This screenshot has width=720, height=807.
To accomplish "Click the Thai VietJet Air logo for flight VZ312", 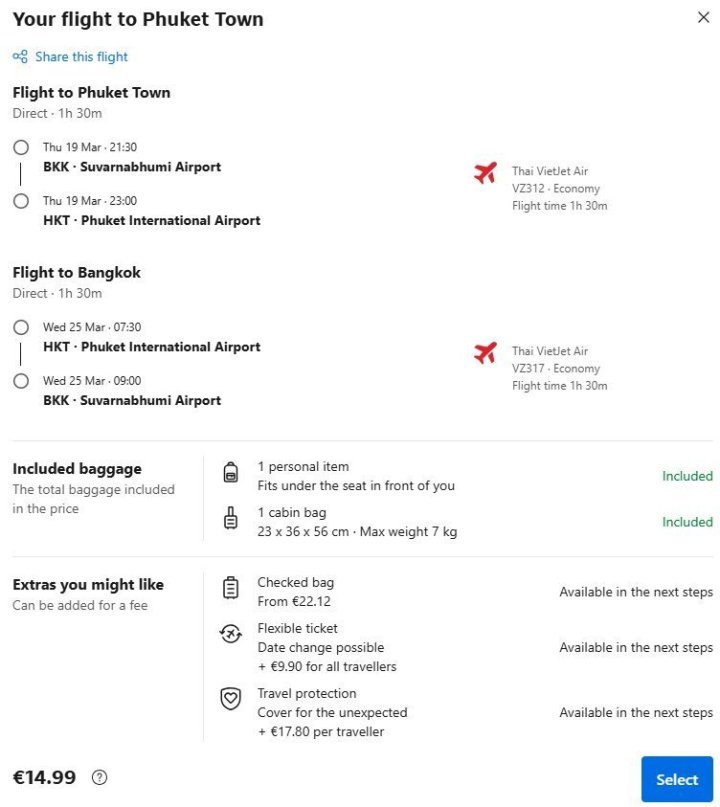I will pyautogui.click(x=485, y=173).
